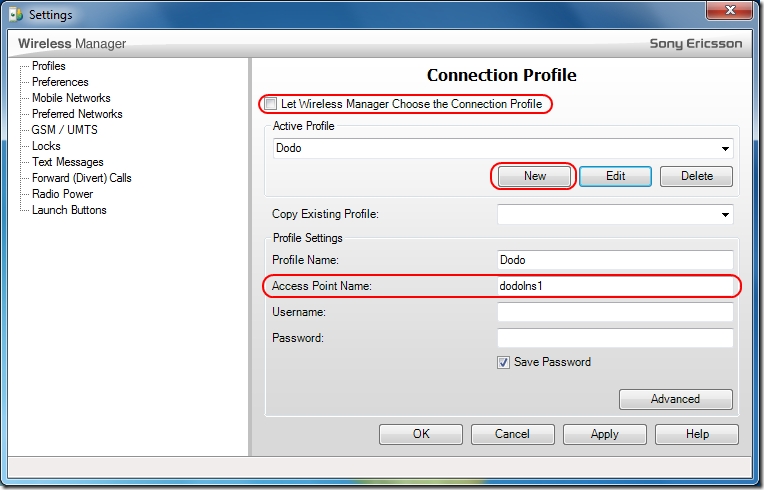The height and width of the screenshot is (490, 764).
Task: Click the New profile button
Action: pyautogui.click(x=534, y=176)
